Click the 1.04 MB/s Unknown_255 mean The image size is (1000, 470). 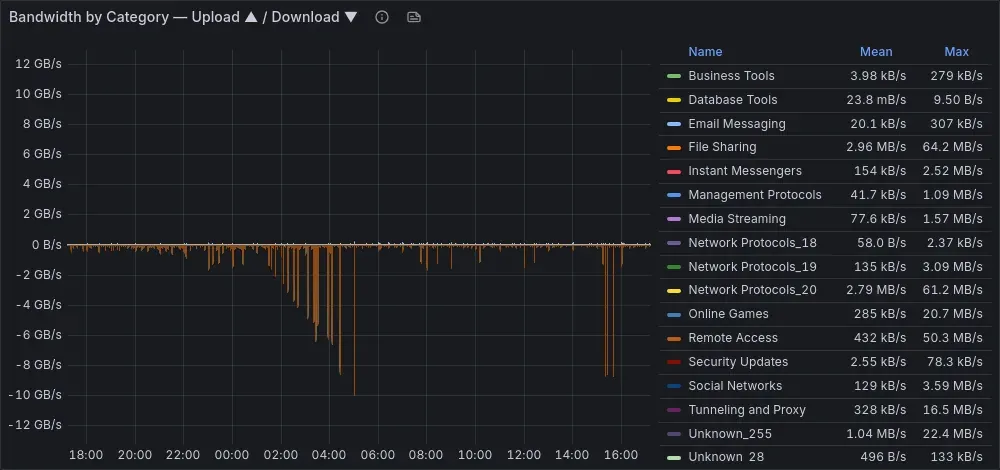876,434
